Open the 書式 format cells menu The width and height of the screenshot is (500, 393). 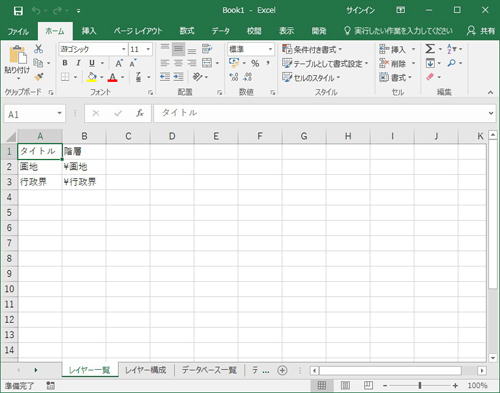coord(396,78)
